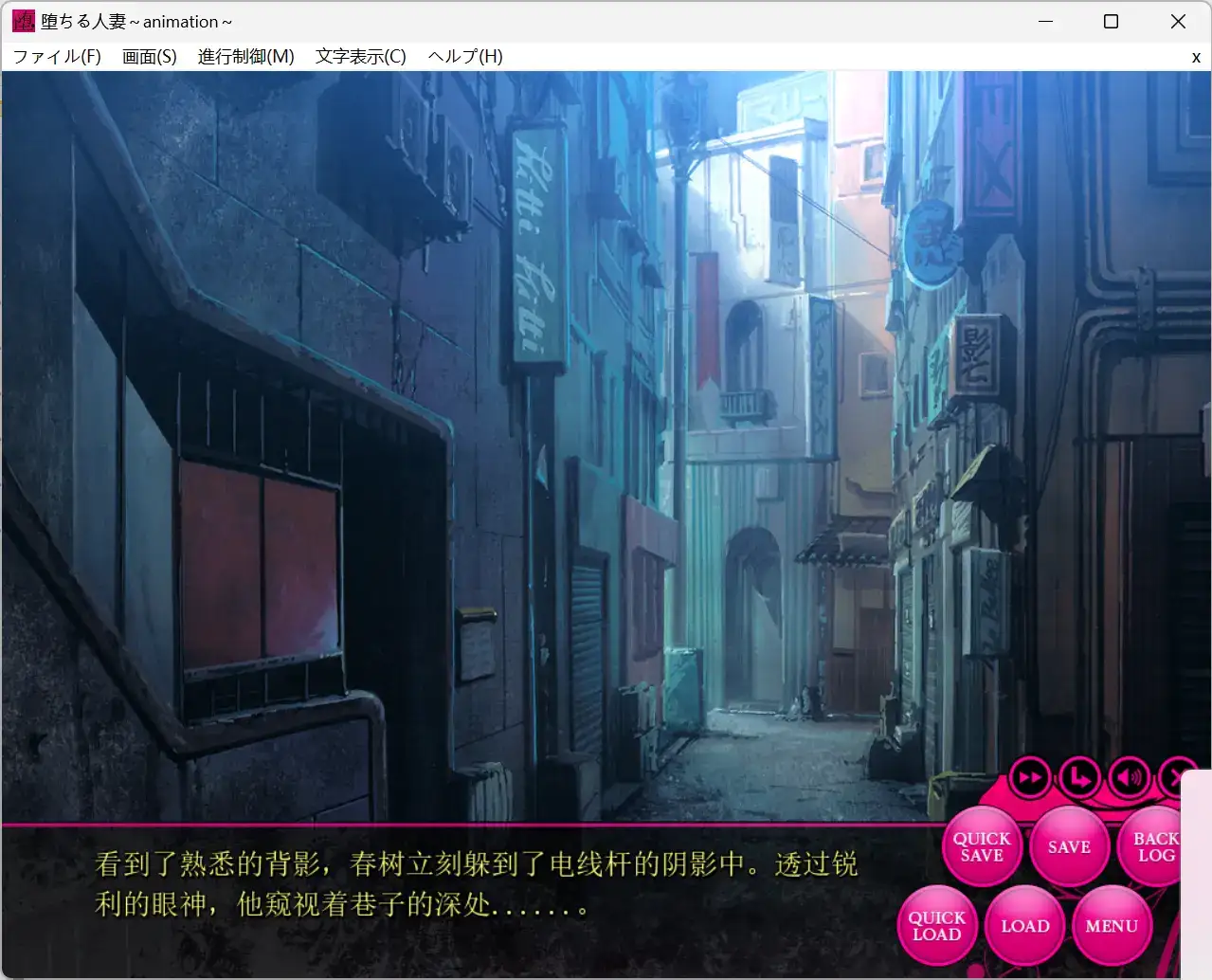Click the LOAD bubble button
The image size is (1212, 980).
(1024, 926)
